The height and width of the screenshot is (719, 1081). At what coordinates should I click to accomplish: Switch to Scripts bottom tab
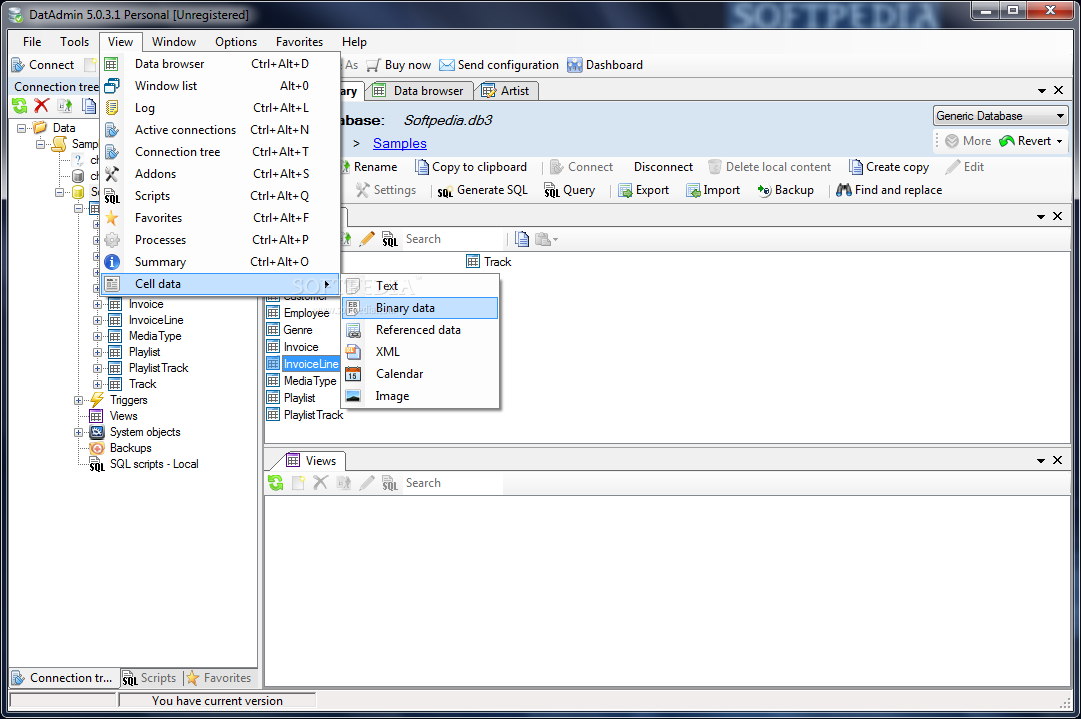pyautogui.click(x=150, y=678)
